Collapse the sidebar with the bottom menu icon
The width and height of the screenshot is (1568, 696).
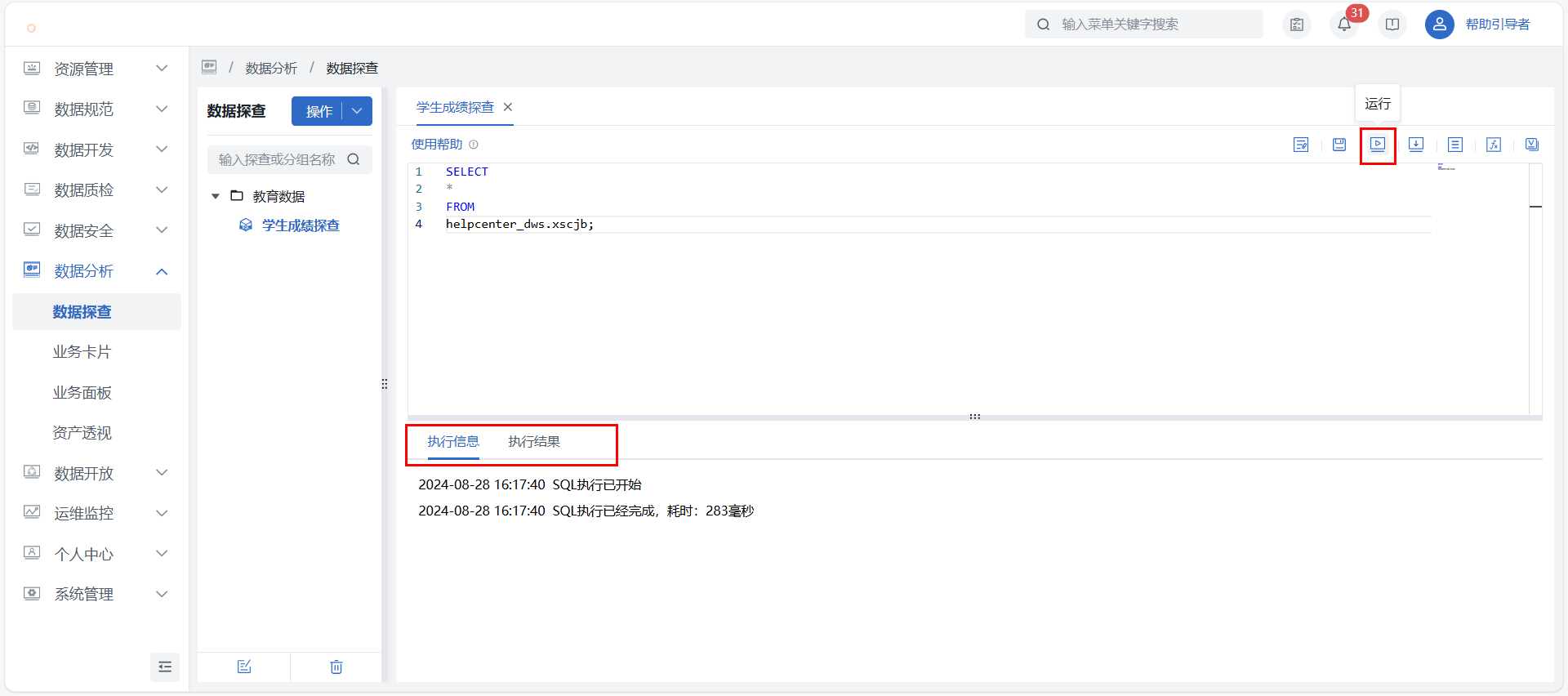[x=165, y=667]
